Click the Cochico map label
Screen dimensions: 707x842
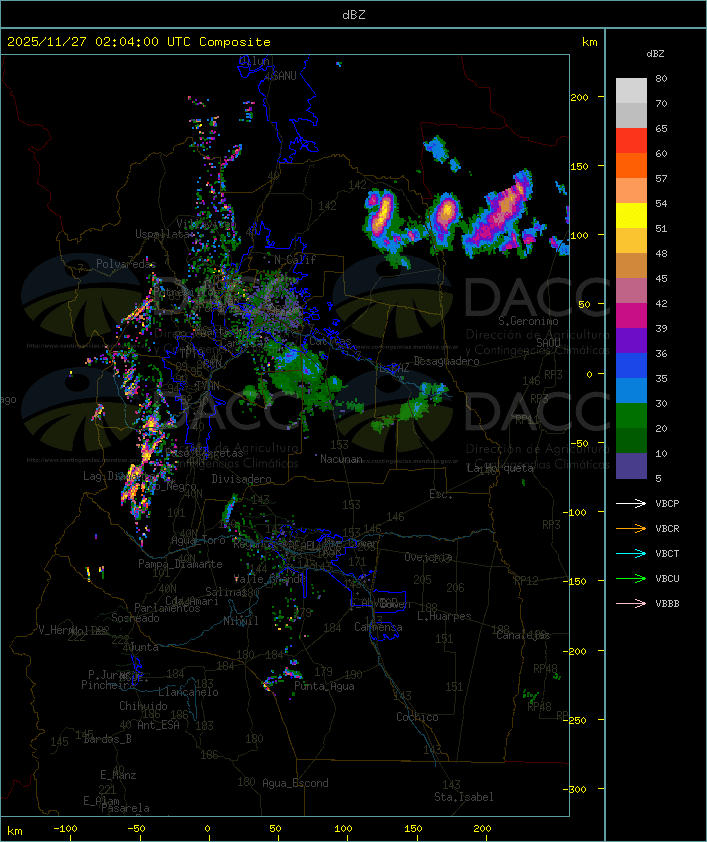[417, 717]
